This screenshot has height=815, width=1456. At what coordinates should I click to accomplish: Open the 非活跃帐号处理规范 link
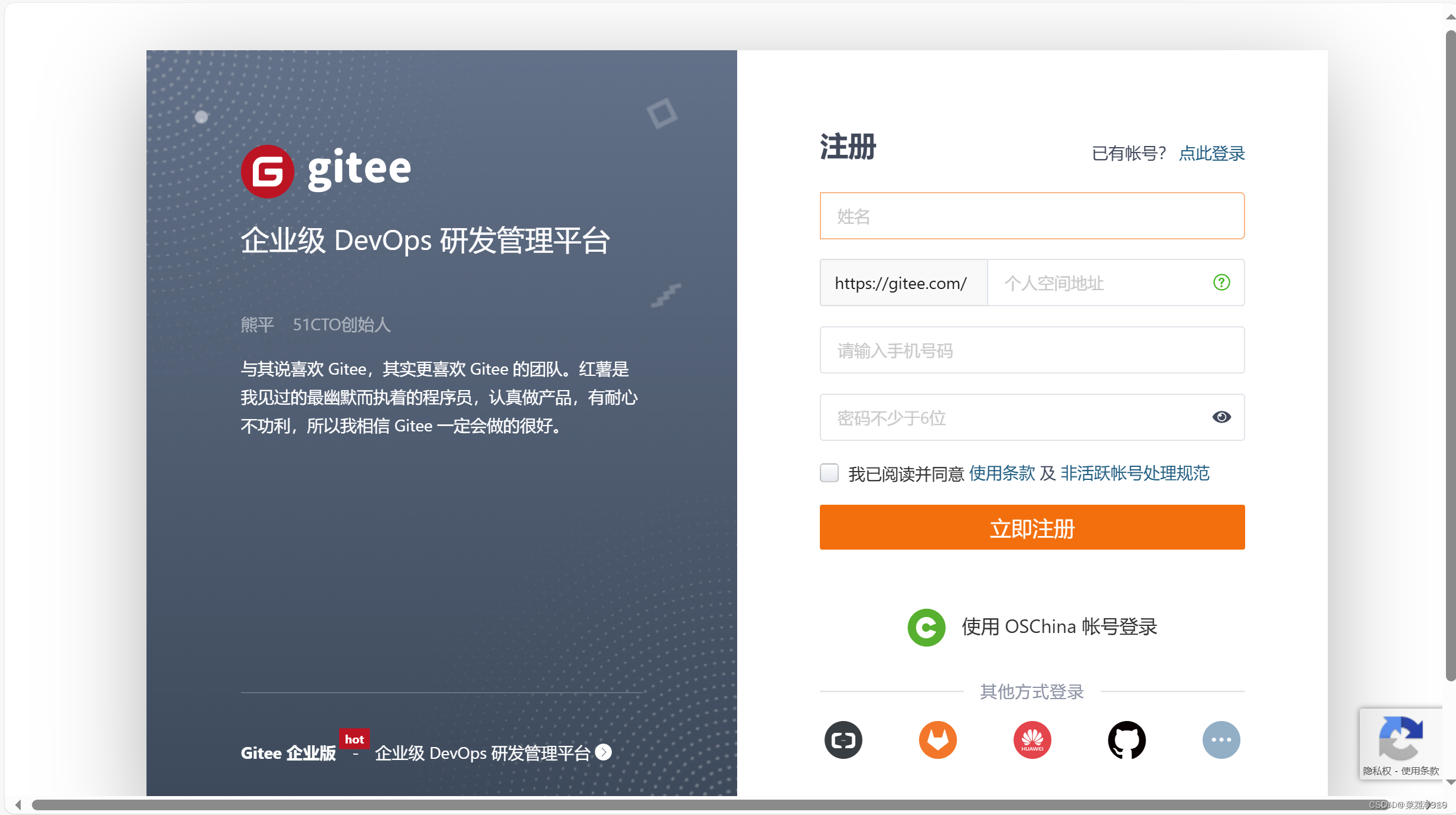click(x=1134, y=473)
